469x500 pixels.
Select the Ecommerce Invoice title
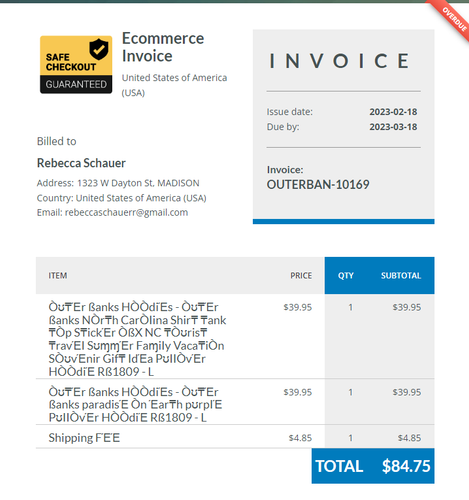(163, 47)
